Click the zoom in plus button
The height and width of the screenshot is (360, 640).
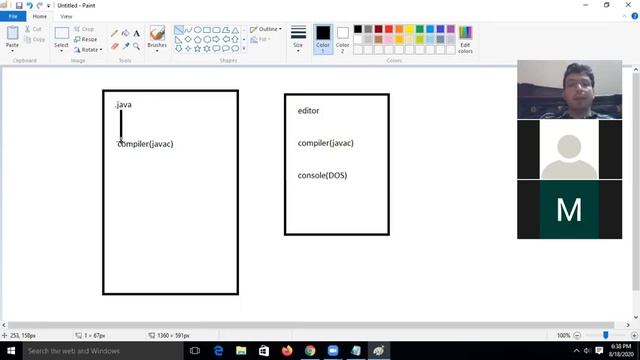634,336
